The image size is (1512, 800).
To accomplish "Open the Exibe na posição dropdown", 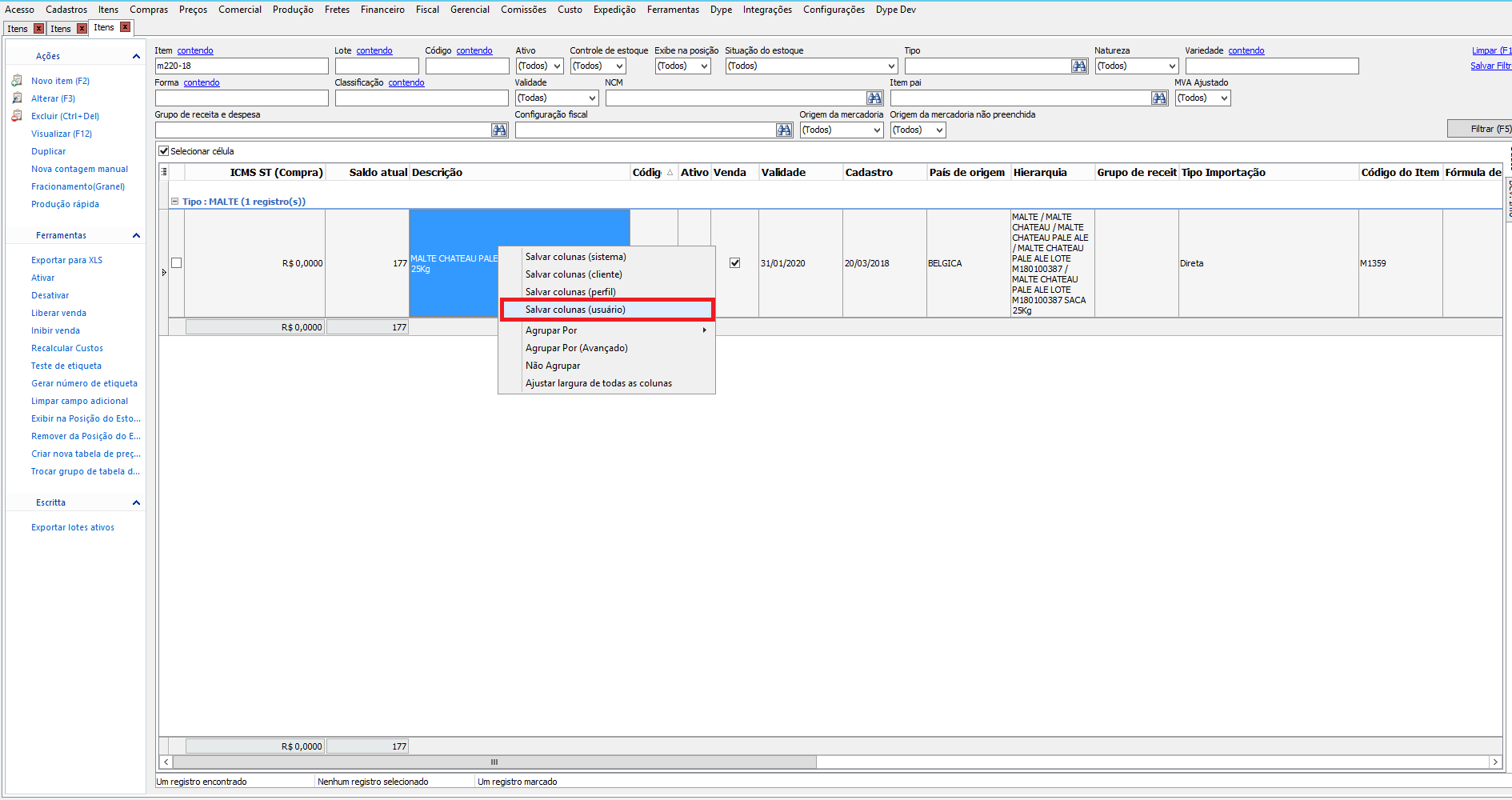I will 683,66.
